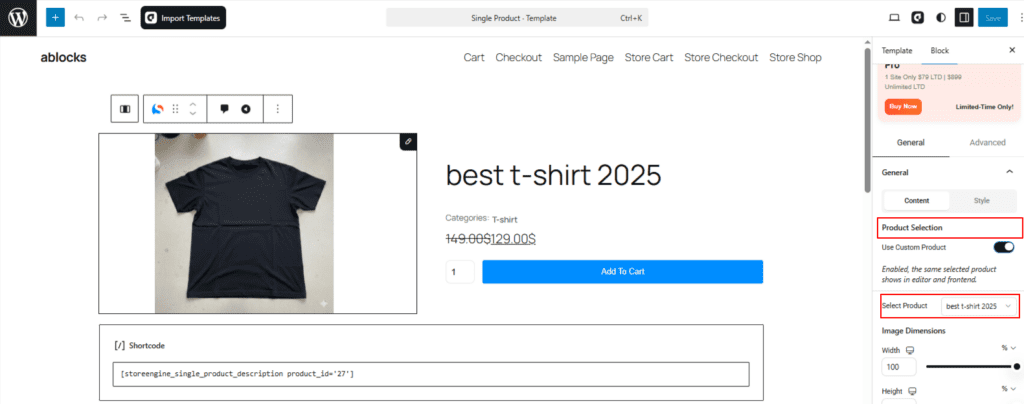Toggle the Use Custom Product switch
This screenshot has height=404, width=1024.
point(1004,247)
